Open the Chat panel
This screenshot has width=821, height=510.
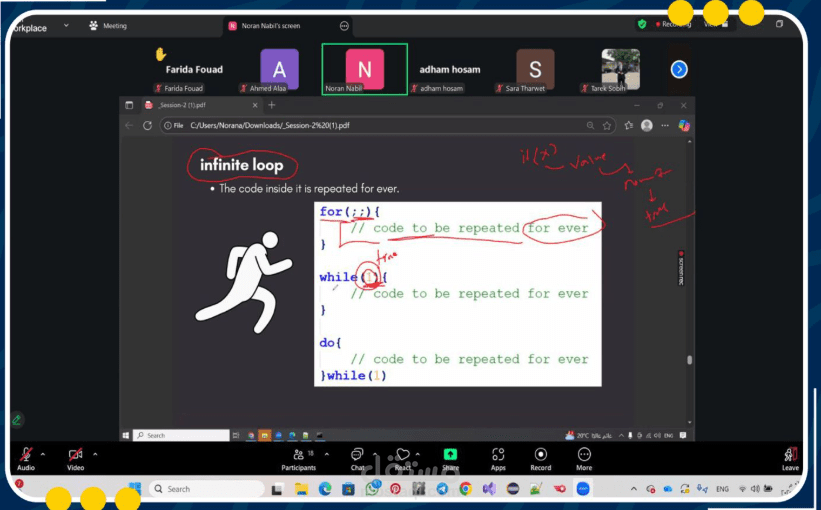pyautogui.click(x=358, y=459)
